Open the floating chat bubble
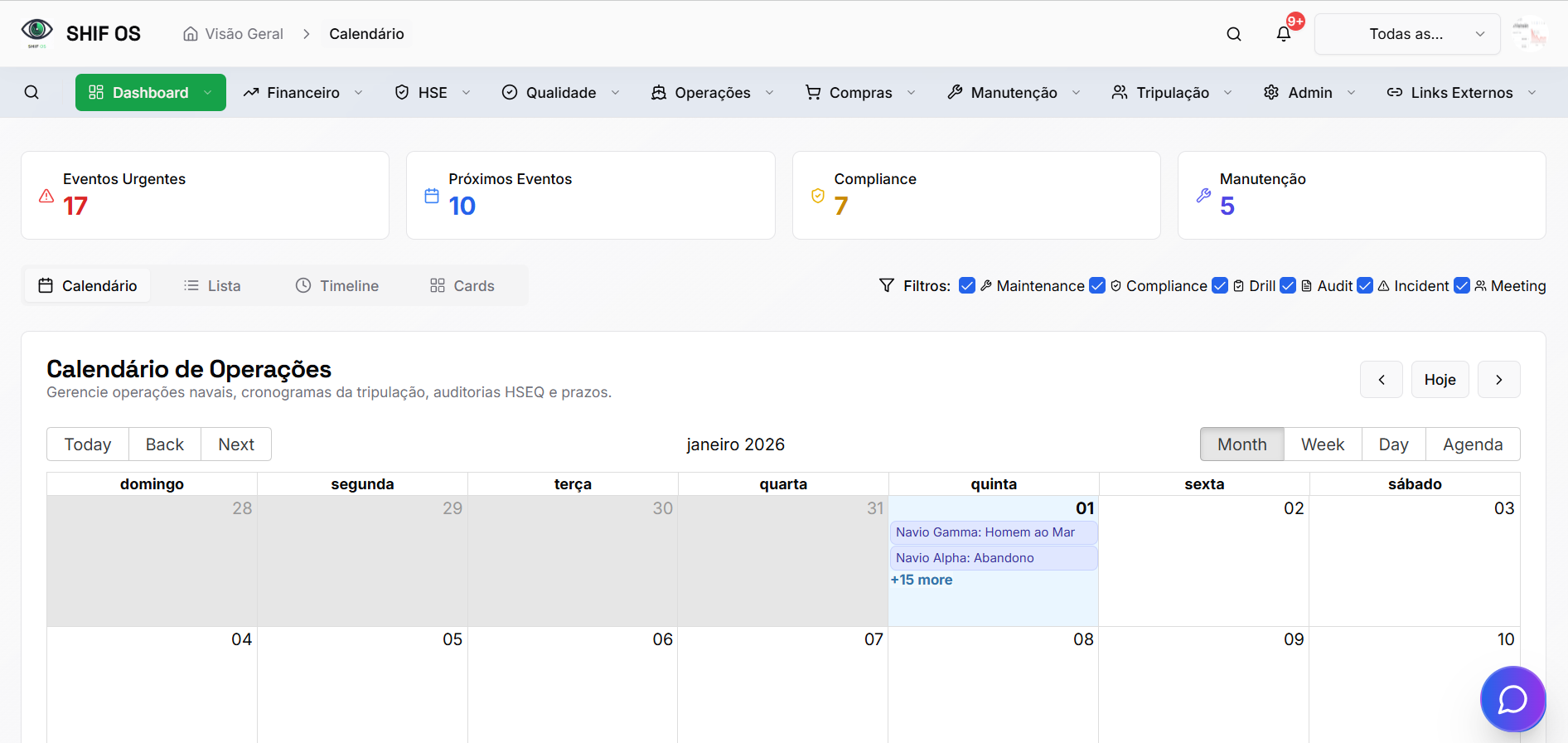 click(1512, 699)
